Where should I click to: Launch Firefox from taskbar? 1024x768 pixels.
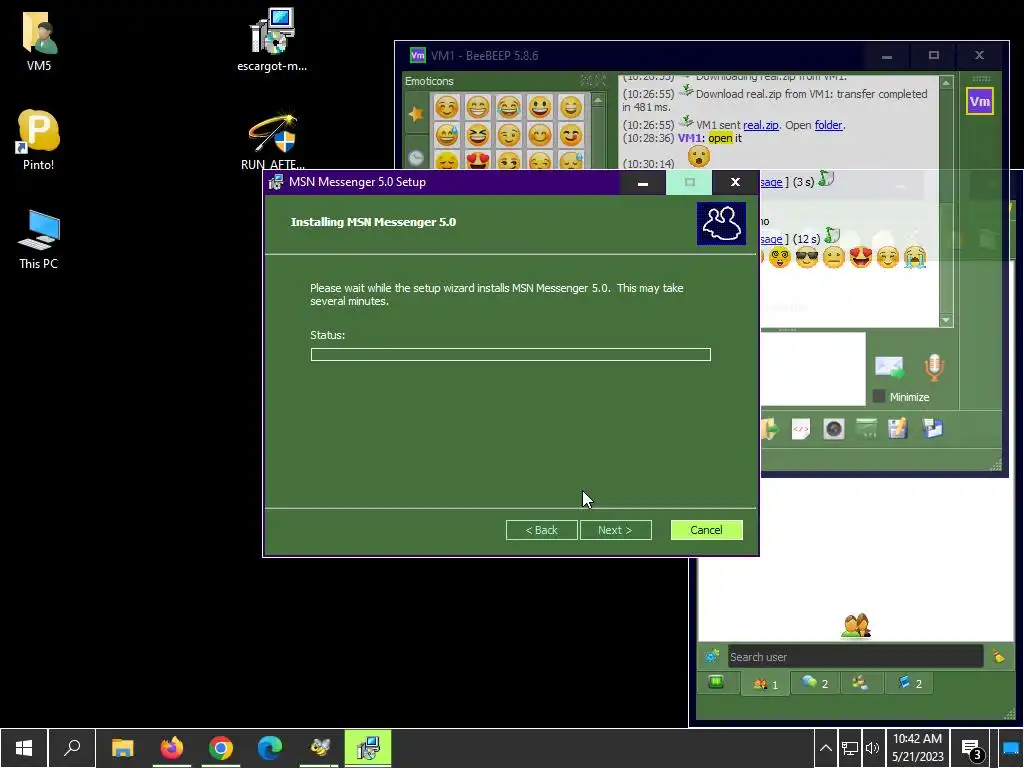[172, 748]
